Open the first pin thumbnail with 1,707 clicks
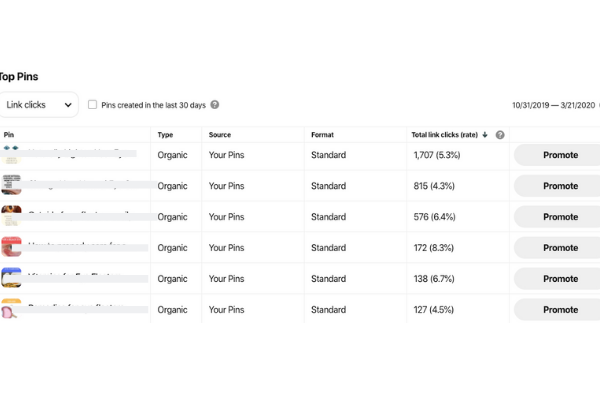Viewport: 600px width, 400px height. 12,155
